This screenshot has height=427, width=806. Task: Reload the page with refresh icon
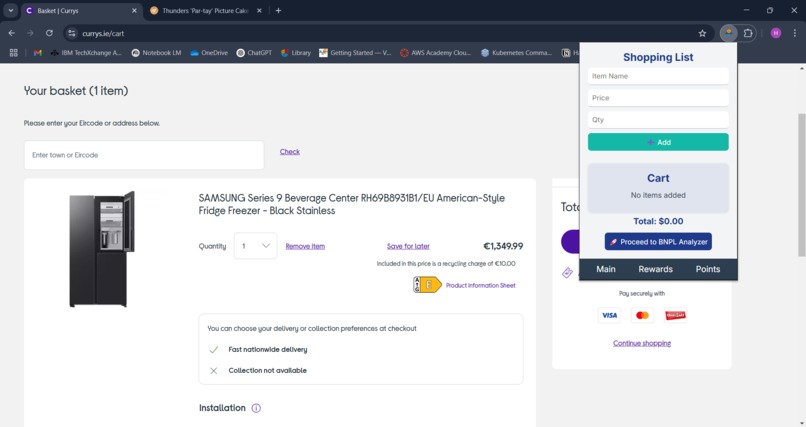coord(49,33)
